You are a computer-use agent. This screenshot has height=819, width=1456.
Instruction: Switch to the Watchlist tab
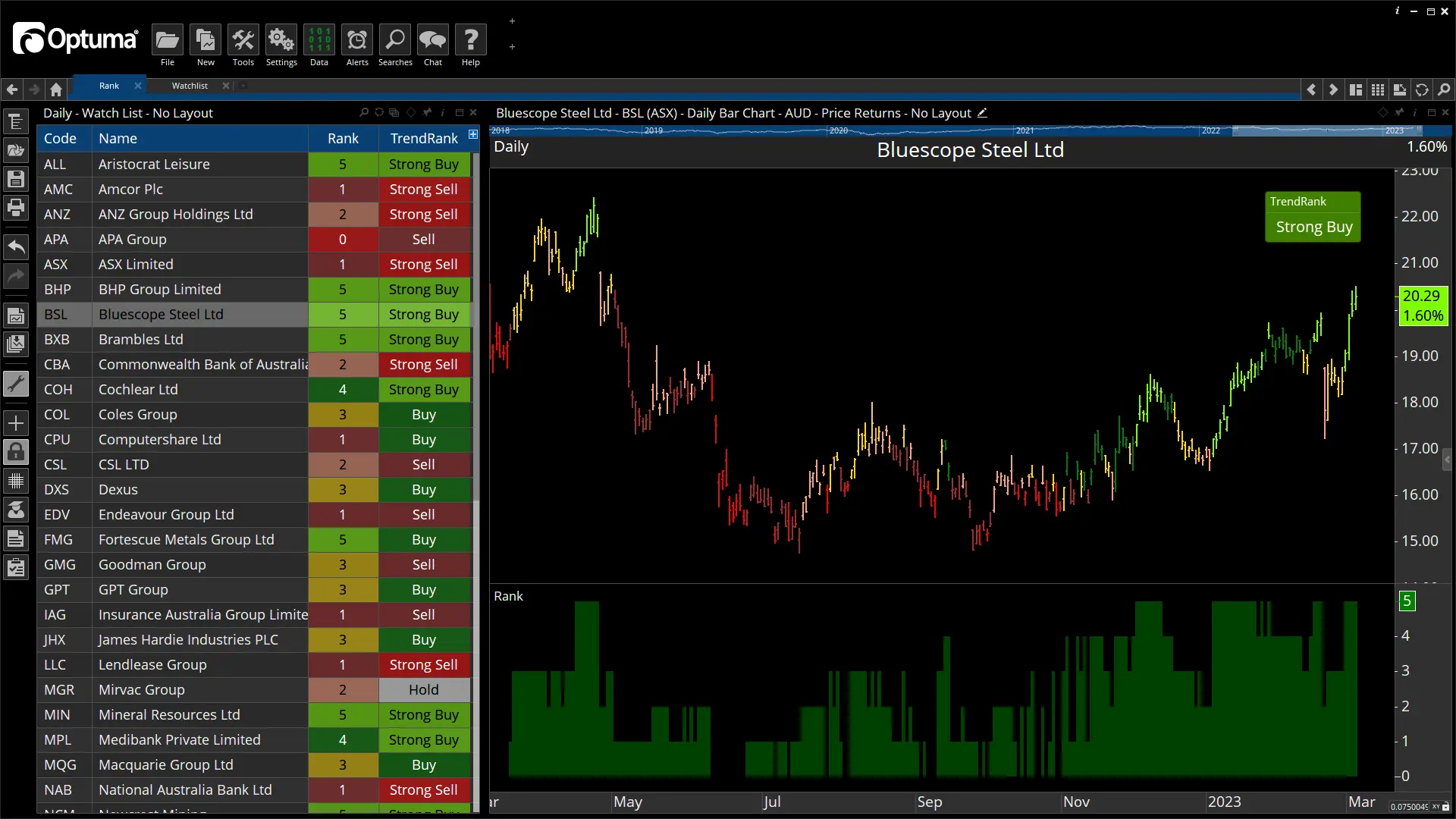tap(190, 86)
